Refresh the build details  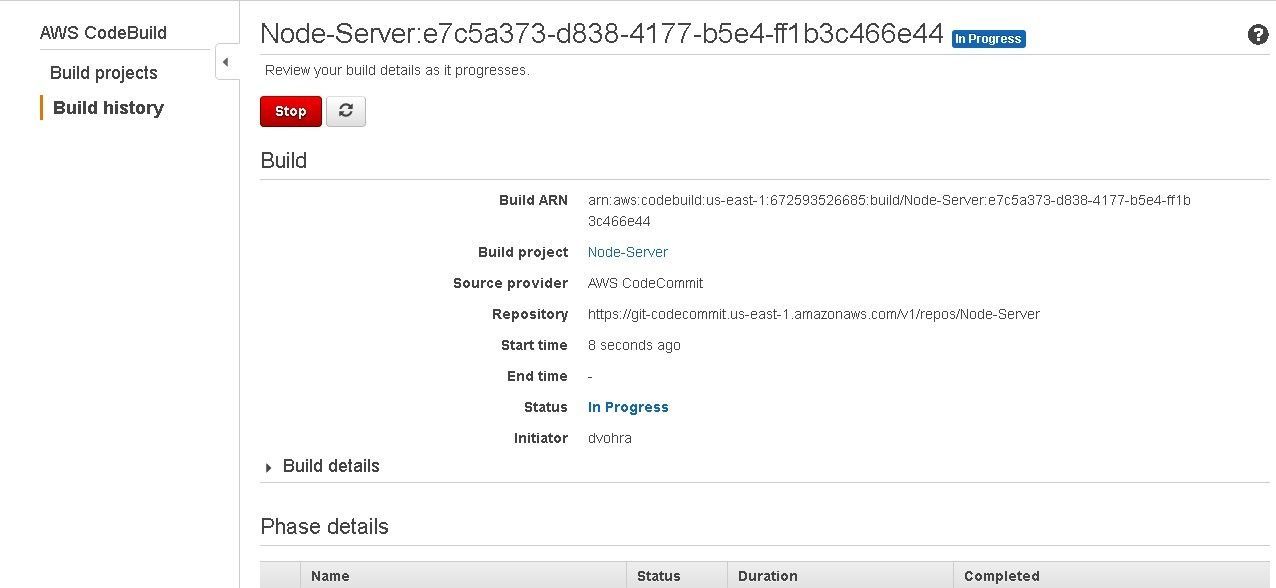(346, 111)
